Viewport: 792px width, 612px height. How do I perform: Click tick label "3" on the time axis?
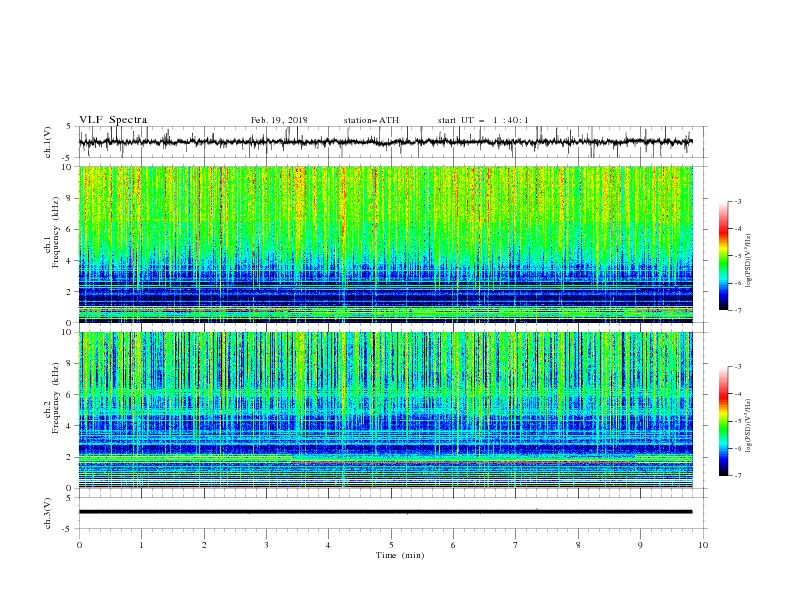pos(266,545)
